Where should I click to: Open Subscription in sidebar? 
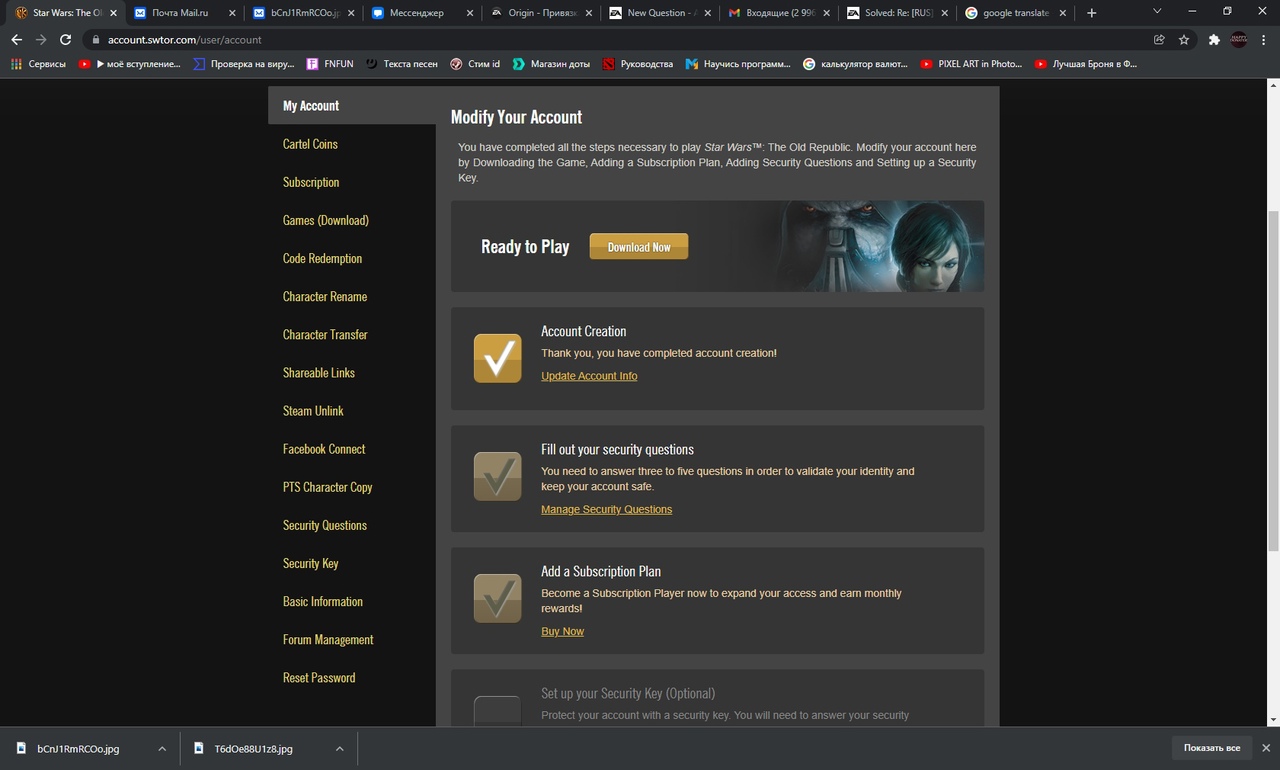[311, 182]
